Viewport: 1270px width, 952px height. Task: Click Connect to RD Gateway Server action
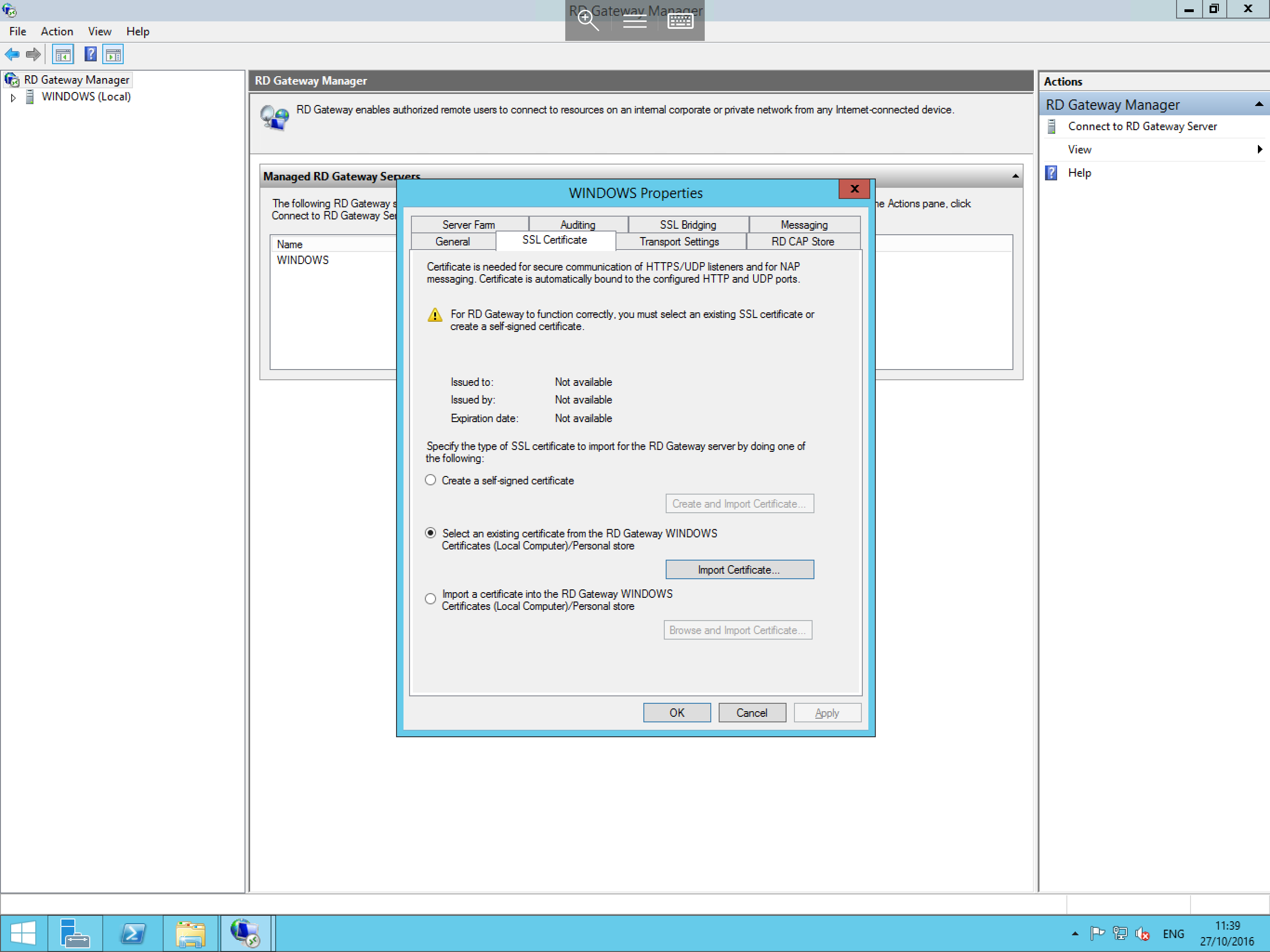tap(1142, 126)
